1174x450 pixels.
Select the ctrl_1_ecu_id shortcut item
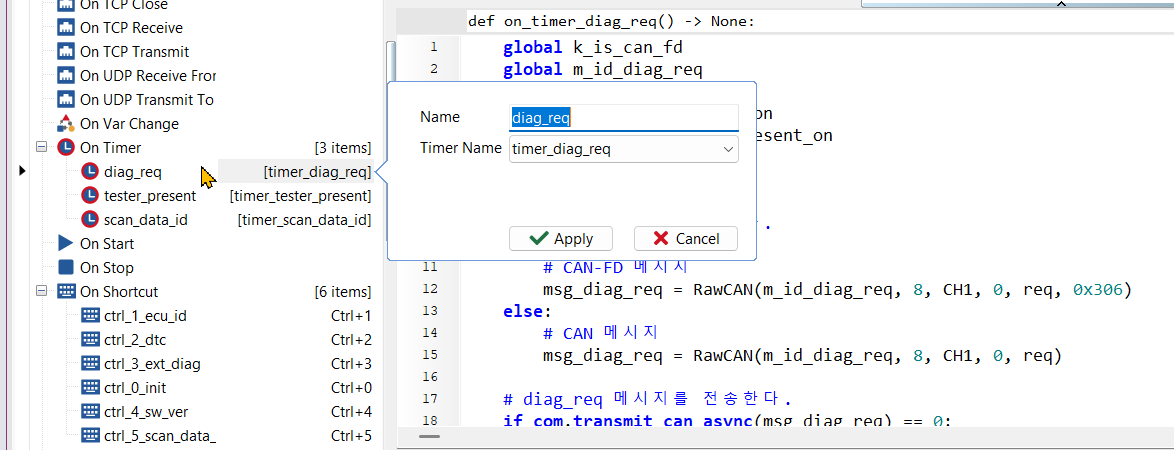(x=145, y=316)
